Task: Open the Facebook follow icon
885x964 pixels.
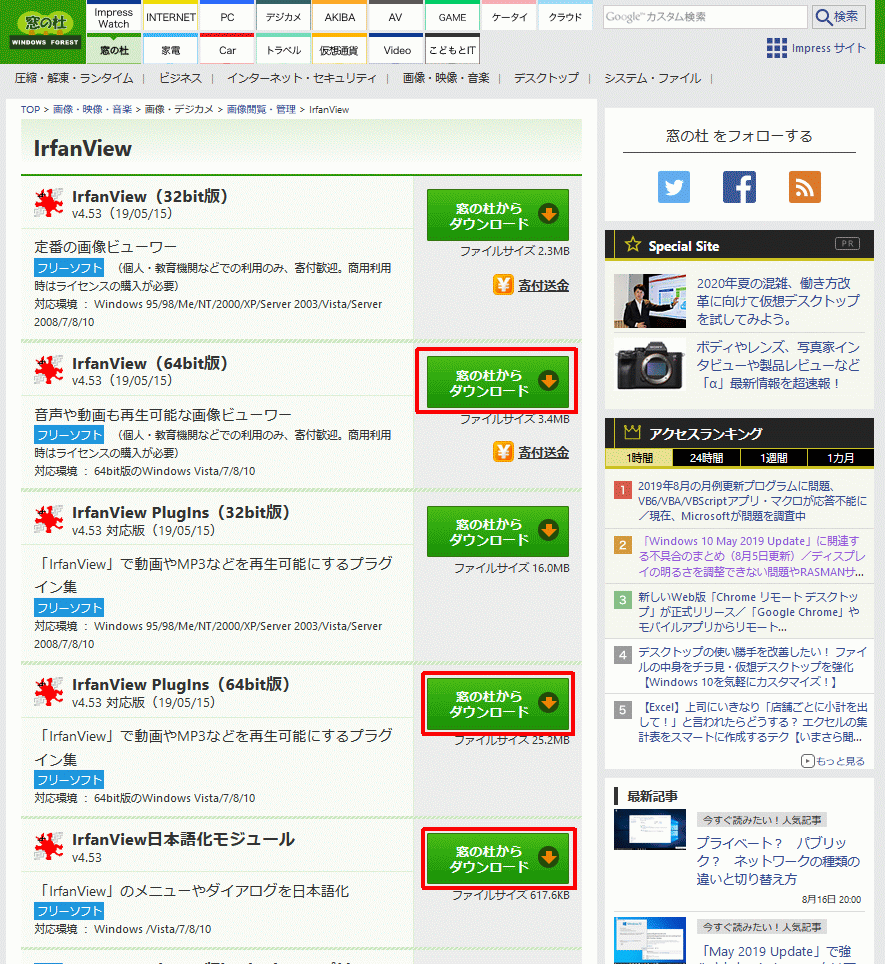Action: pyautogui.click(x=739, y=187)
